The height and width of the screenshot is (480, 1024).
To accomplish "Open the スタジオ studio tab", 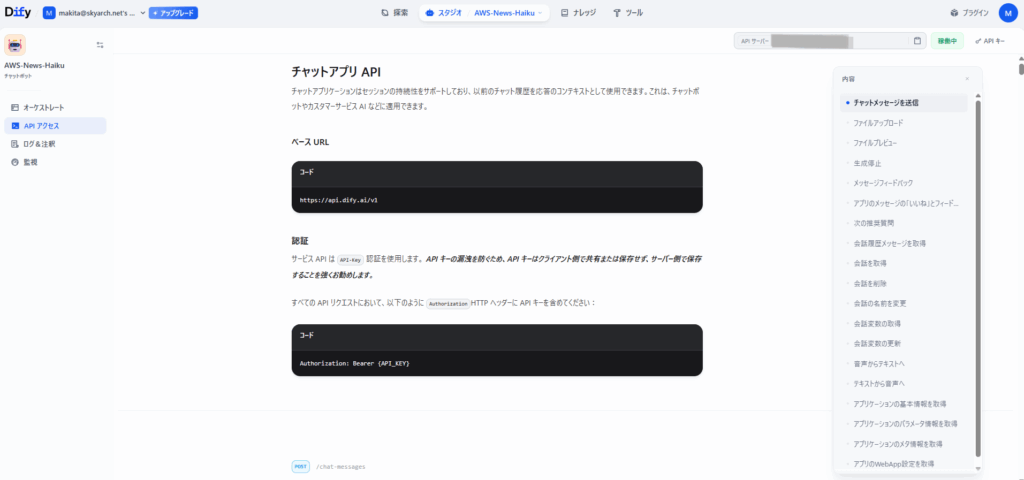I will click(443, 13).
